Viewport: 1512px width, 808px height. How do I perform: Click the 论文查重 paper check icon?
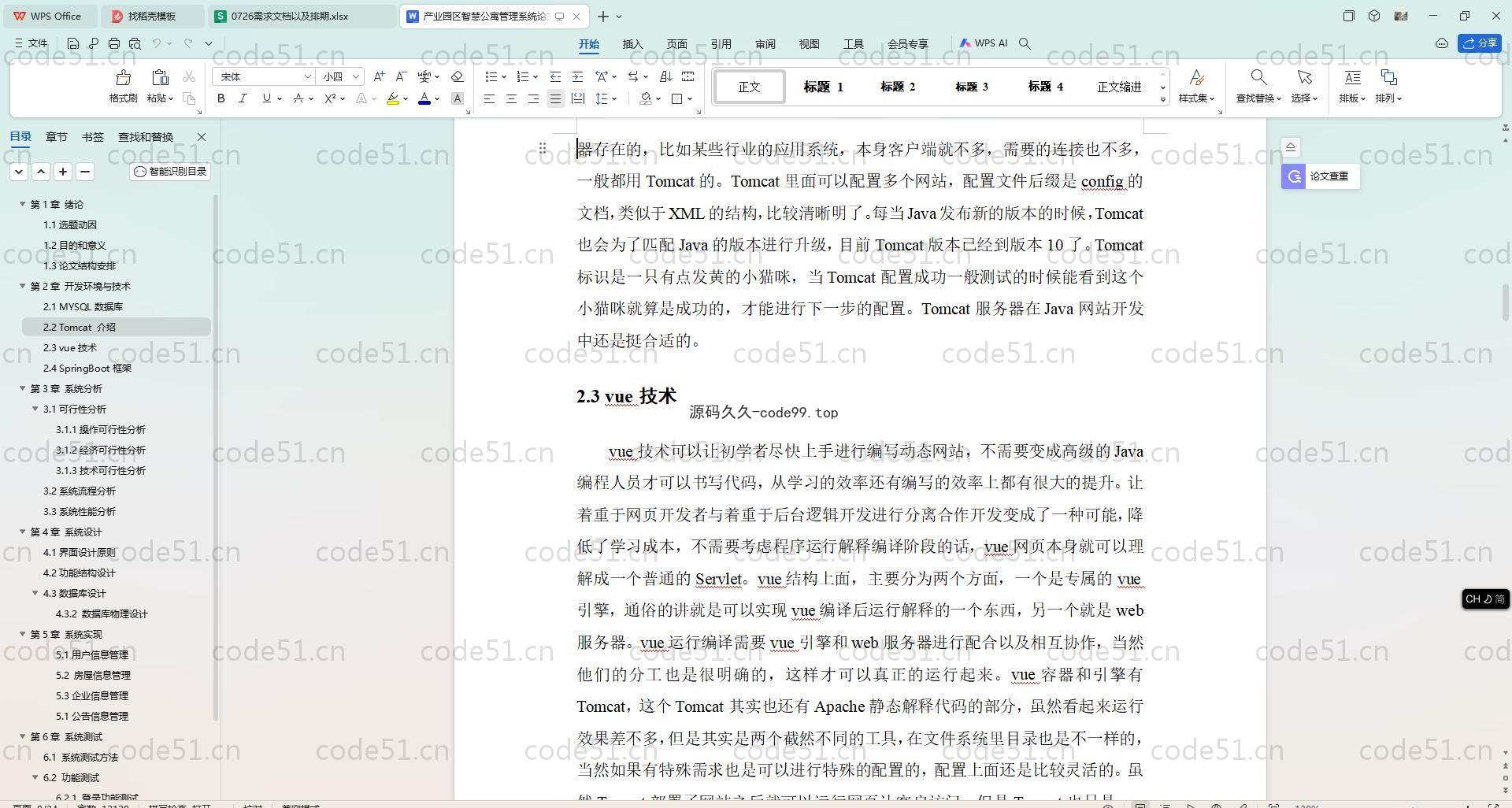point(1294,176)
